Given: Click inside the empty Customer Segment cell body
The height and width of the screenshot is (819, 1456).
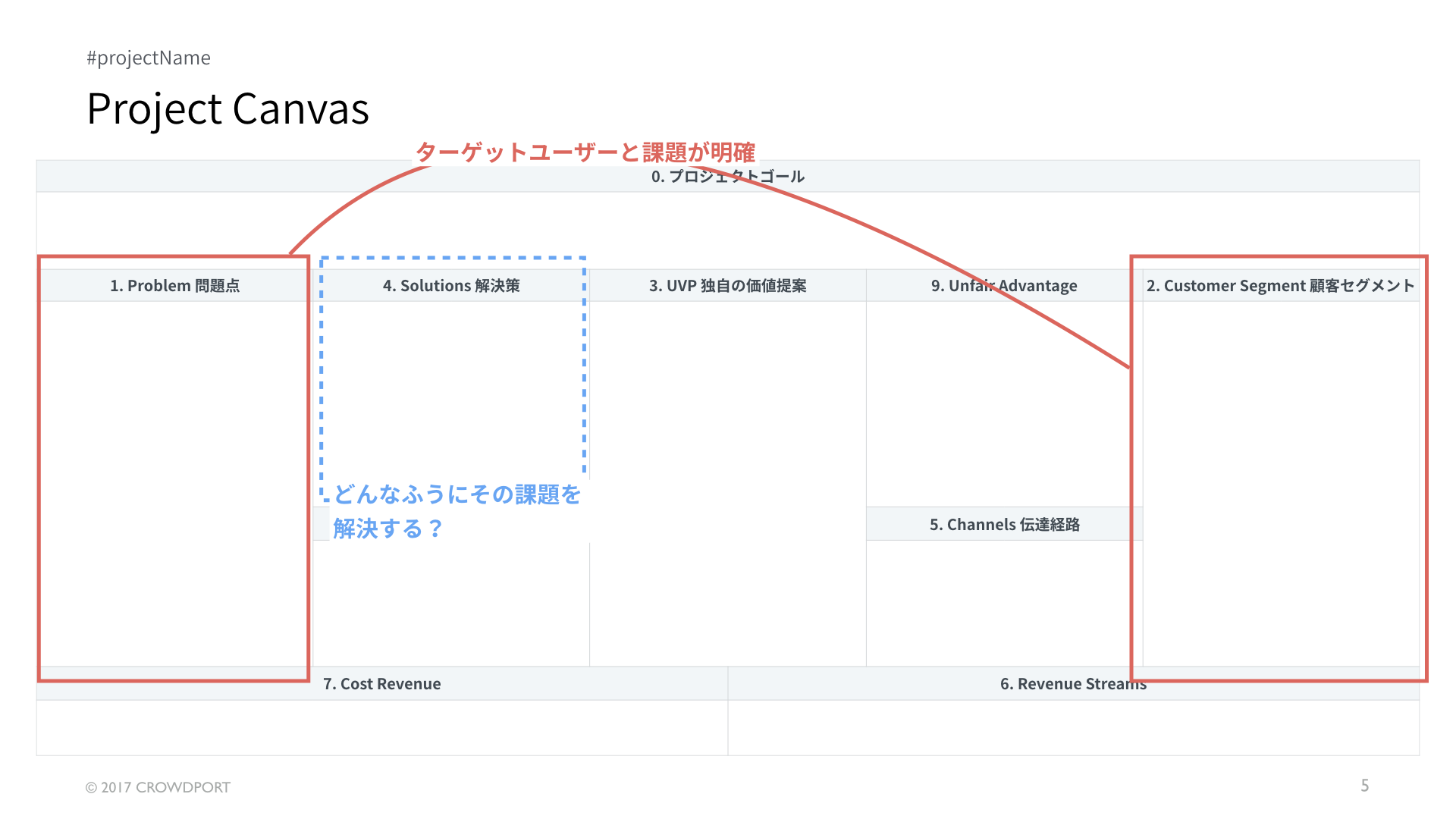Looking at the screenshot, I should click(x=1281, y=484).
